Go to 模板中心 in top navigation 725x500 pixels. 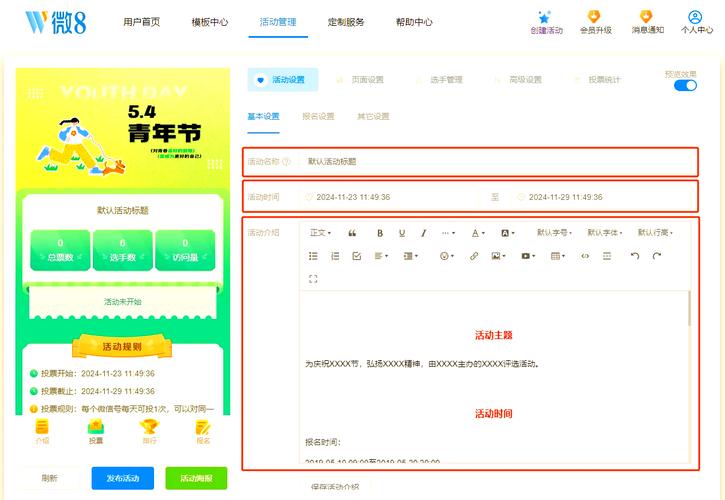(210, 22)
